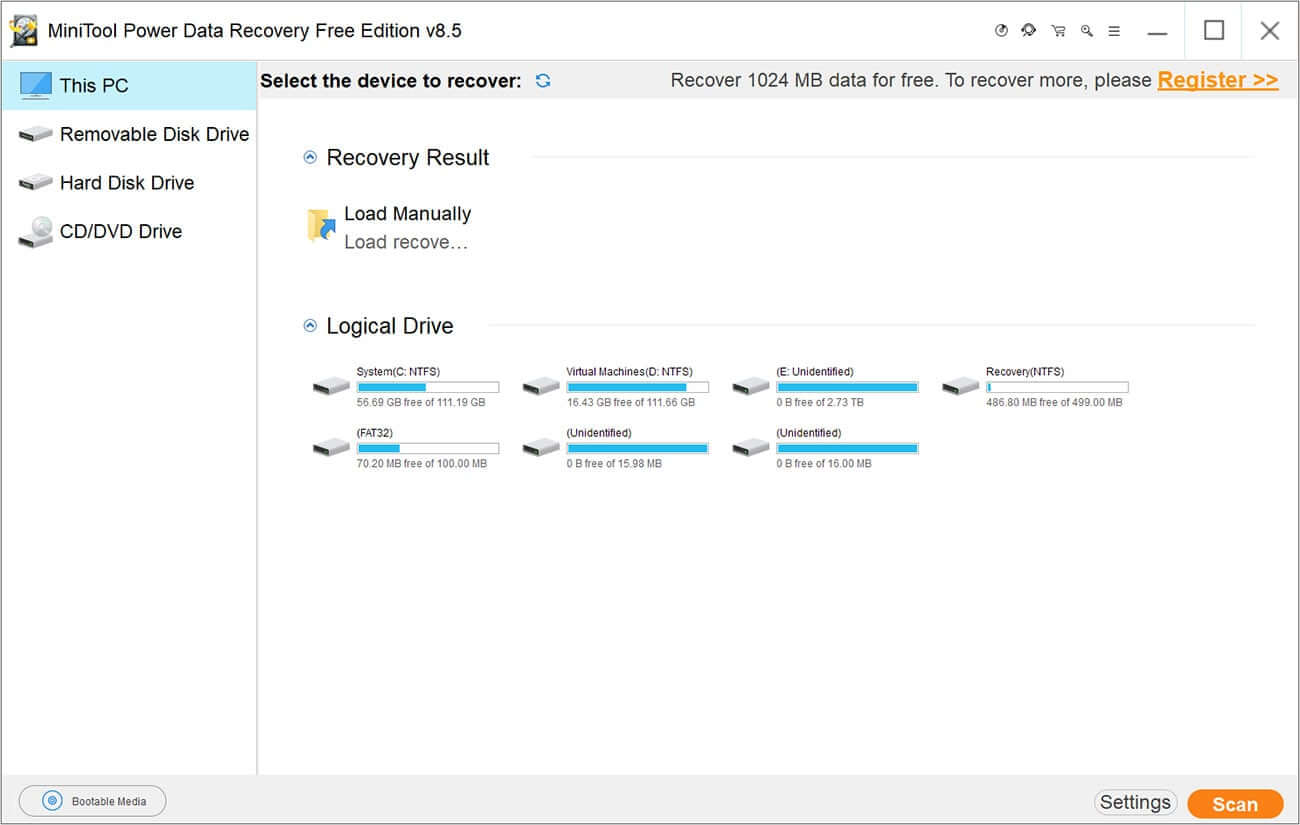Click the text '0 B free of 15.98 MB'
This screenshot has width=1300, height=825.
point(614,464)
